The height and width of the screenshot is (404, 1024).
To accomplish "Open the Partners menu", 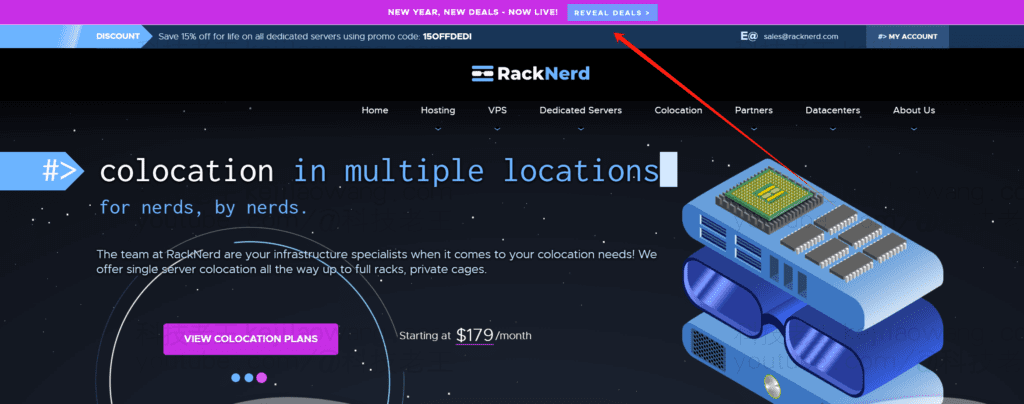I will click(x=754, y=110).
